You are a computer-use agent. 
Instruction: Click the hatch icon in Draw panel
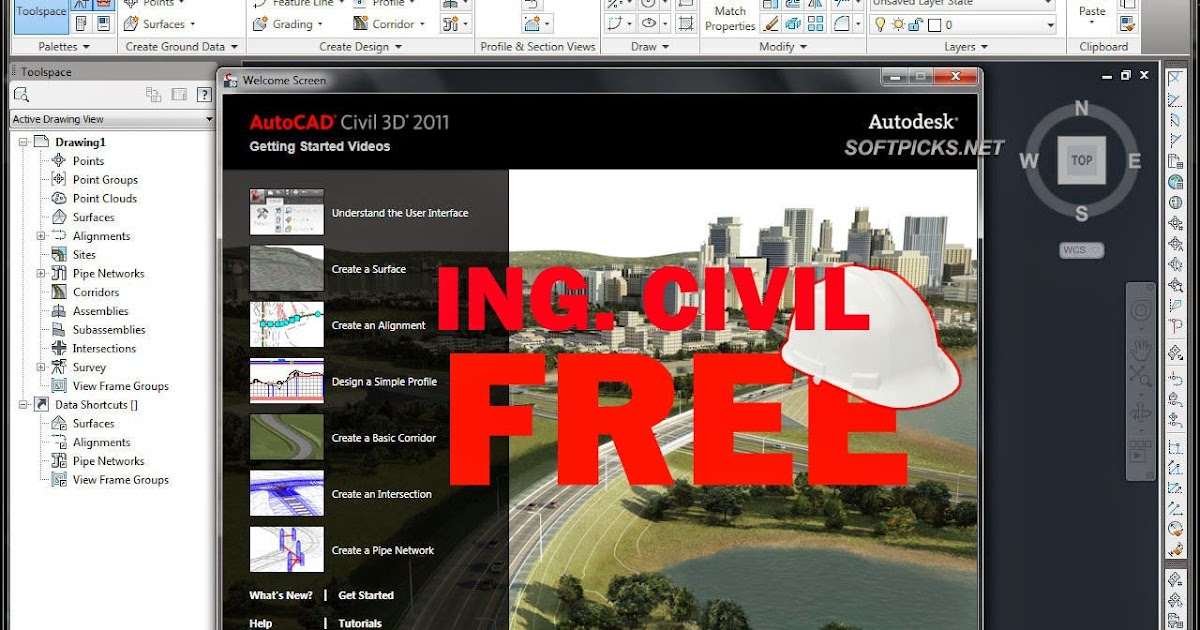(686, 24)
